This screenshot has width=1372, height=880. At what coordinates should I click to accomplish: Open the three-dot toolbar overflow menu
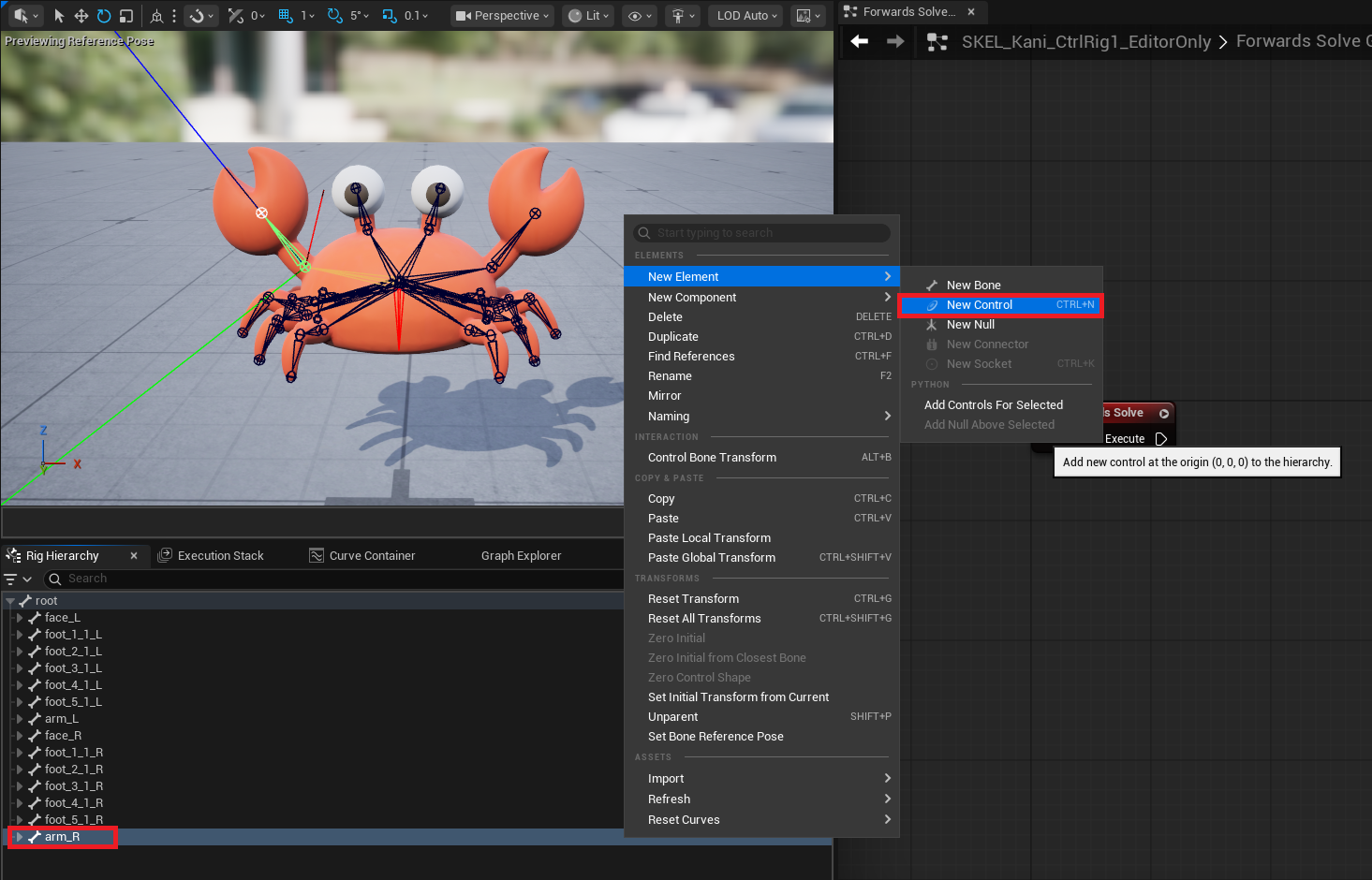pos(174,16)
